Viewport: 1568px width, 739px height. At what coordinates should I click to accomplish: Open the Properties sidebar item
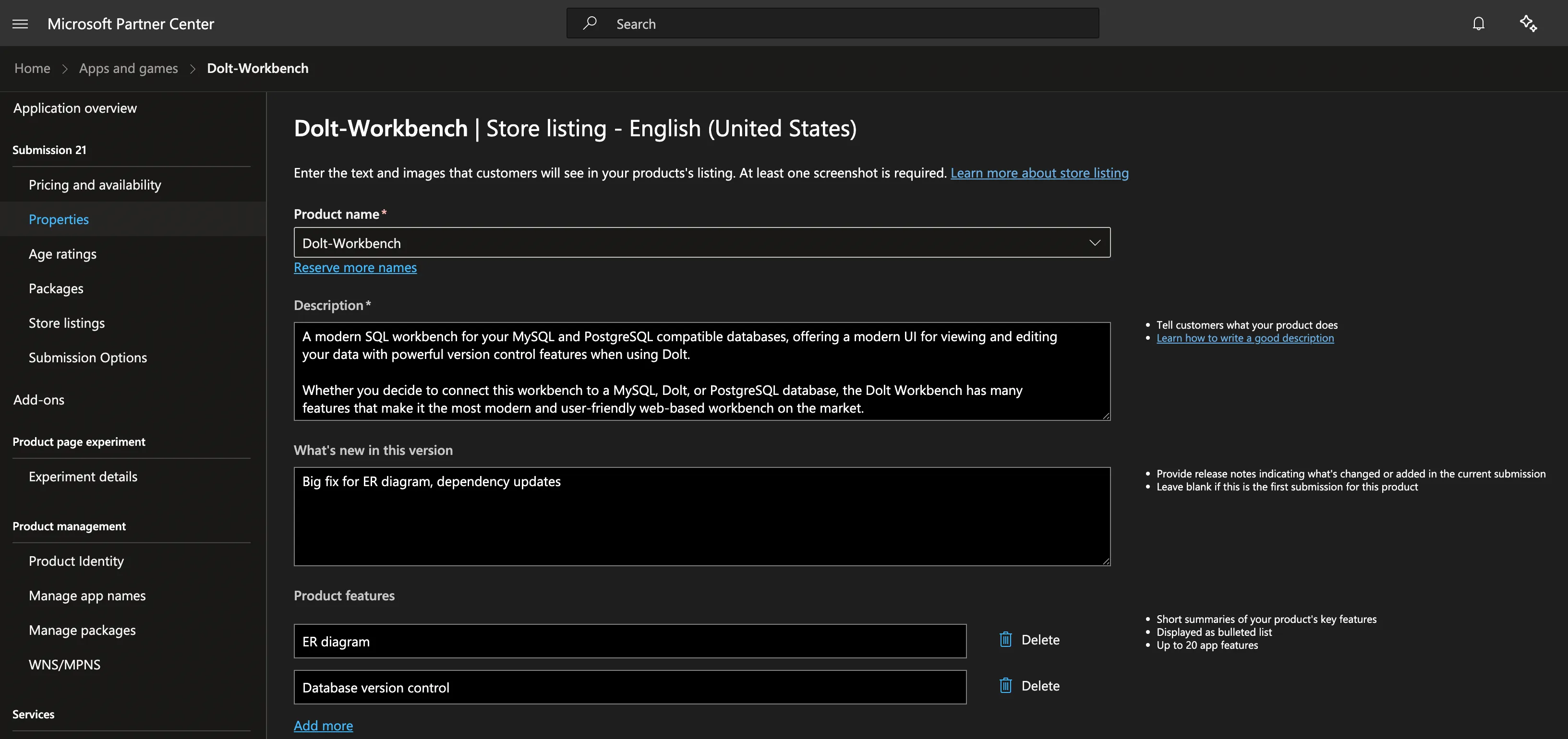tap(59, 219)
